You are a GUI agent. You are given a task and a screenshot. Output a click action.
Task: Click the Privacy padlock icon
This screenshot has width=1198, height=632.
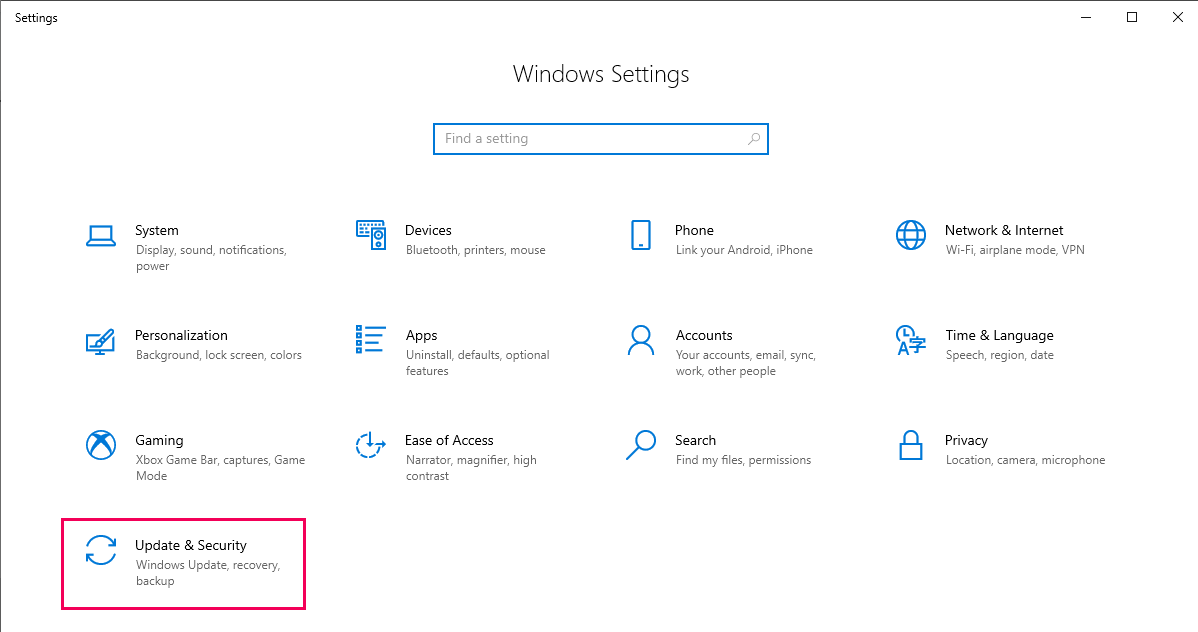(x=911, y=445)
